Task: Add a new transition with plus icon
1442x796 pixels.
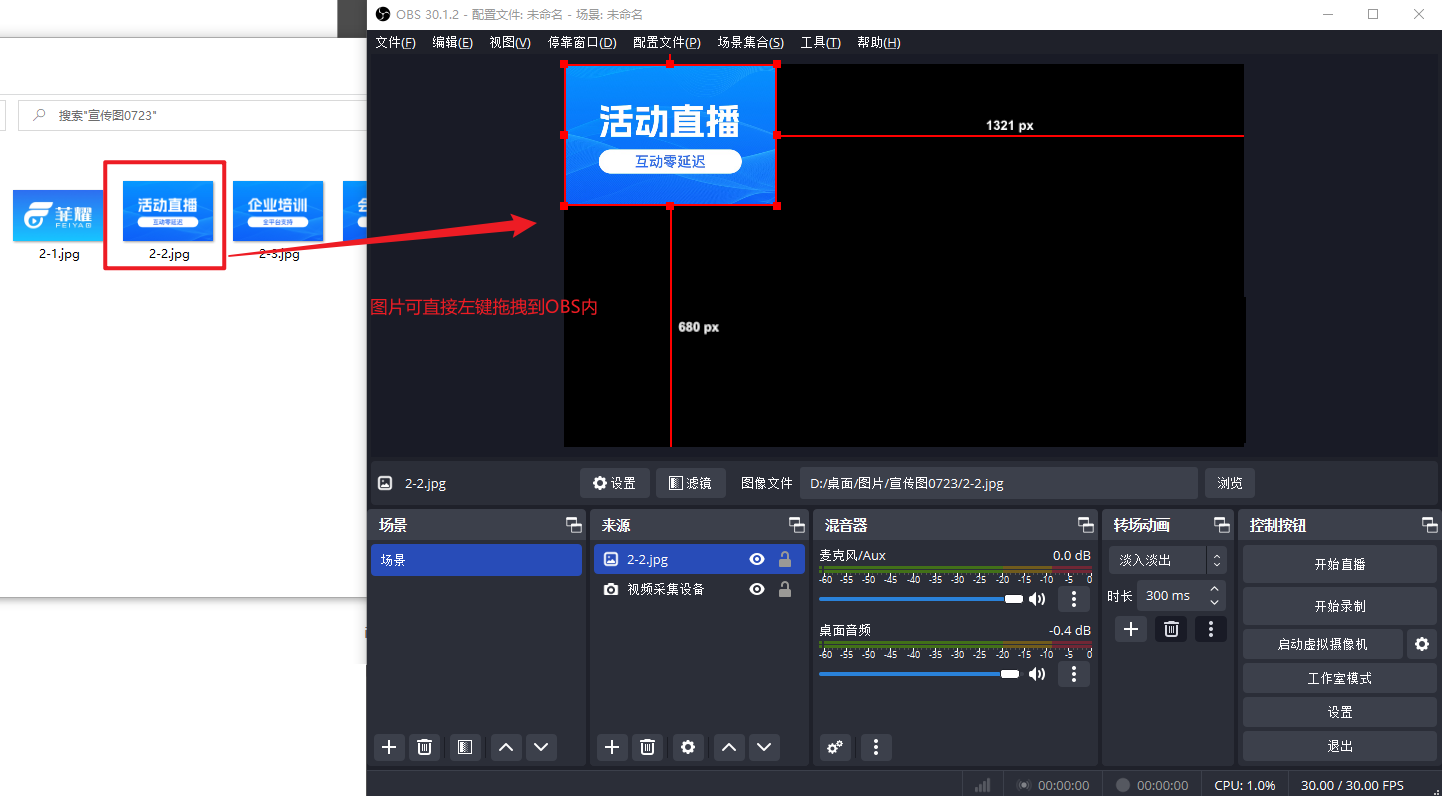Action: point(1130,629)
